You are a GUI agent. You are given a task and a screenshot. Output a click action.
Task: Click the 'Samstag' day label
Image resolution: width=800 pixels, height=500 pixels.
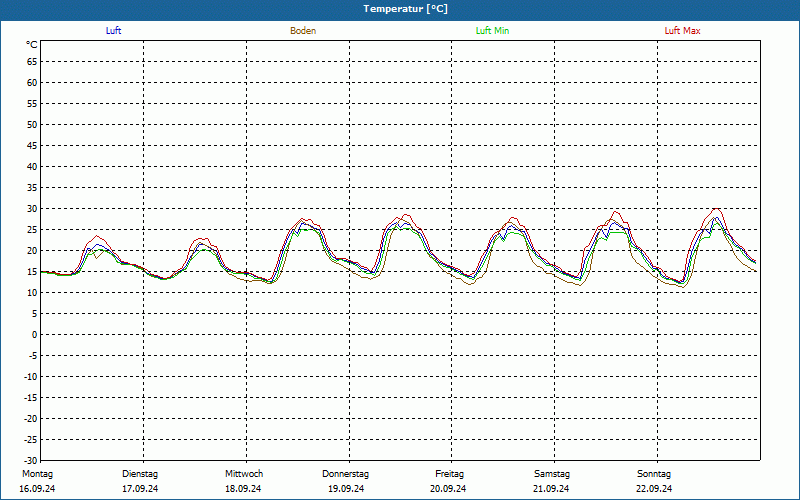(552, 474)
